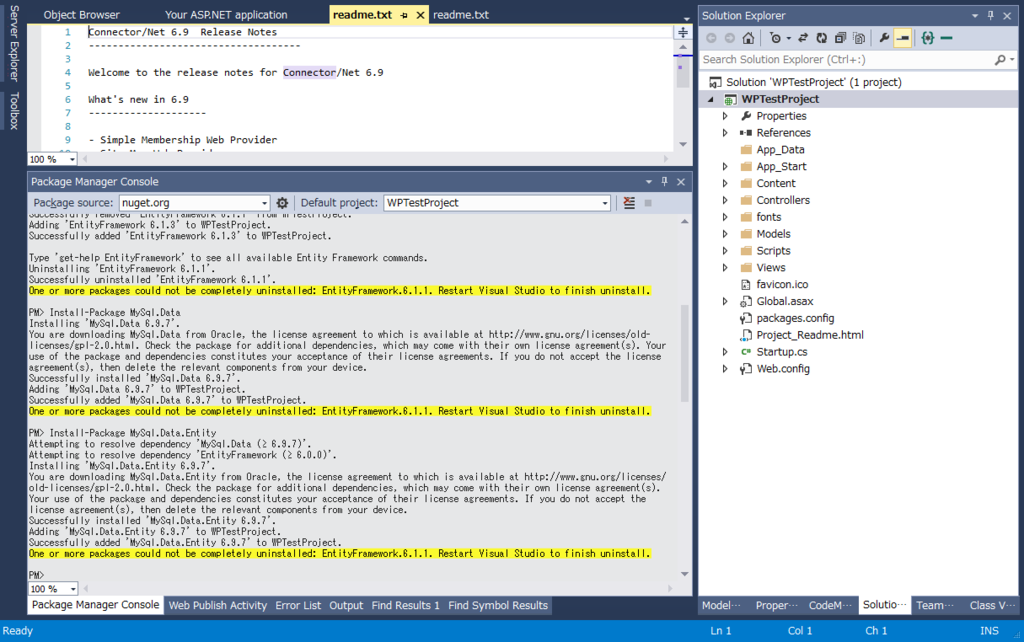Click the Refresh icon in Solution Explorer
The height and width of the screenshot is (642, 1024).
point(822,38)
